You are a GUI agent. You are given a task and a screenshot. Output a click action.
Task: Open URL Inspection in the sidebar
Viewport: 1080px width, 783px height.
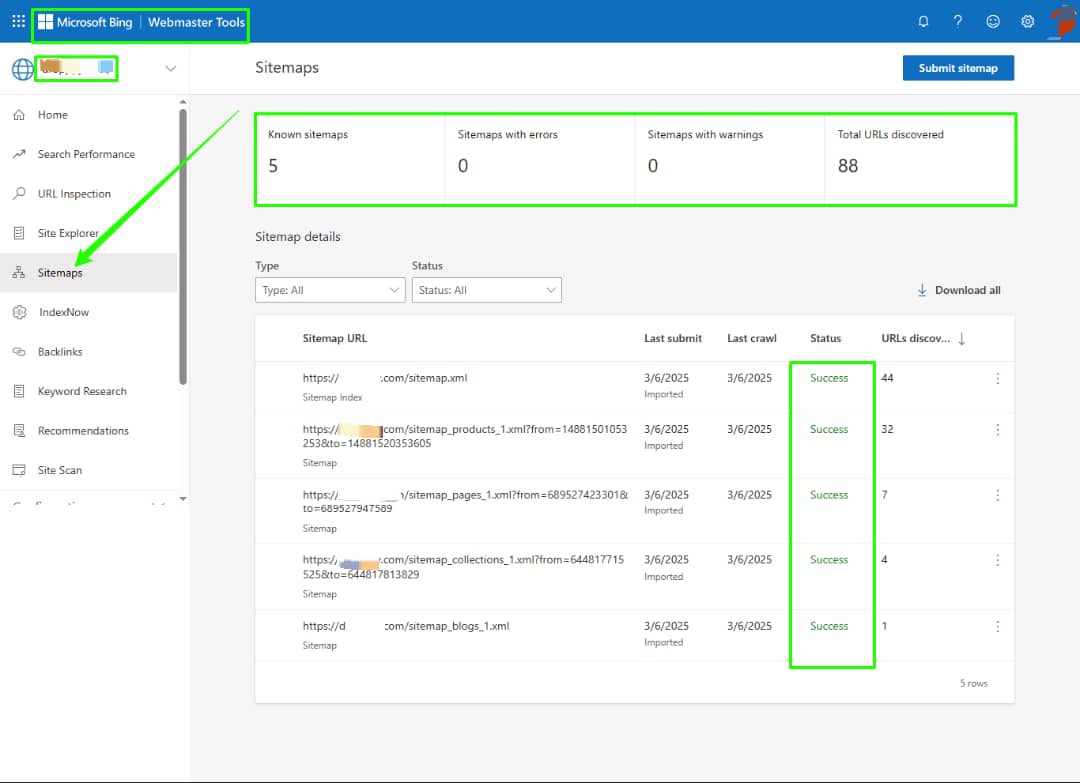click(x=88, y=194)
